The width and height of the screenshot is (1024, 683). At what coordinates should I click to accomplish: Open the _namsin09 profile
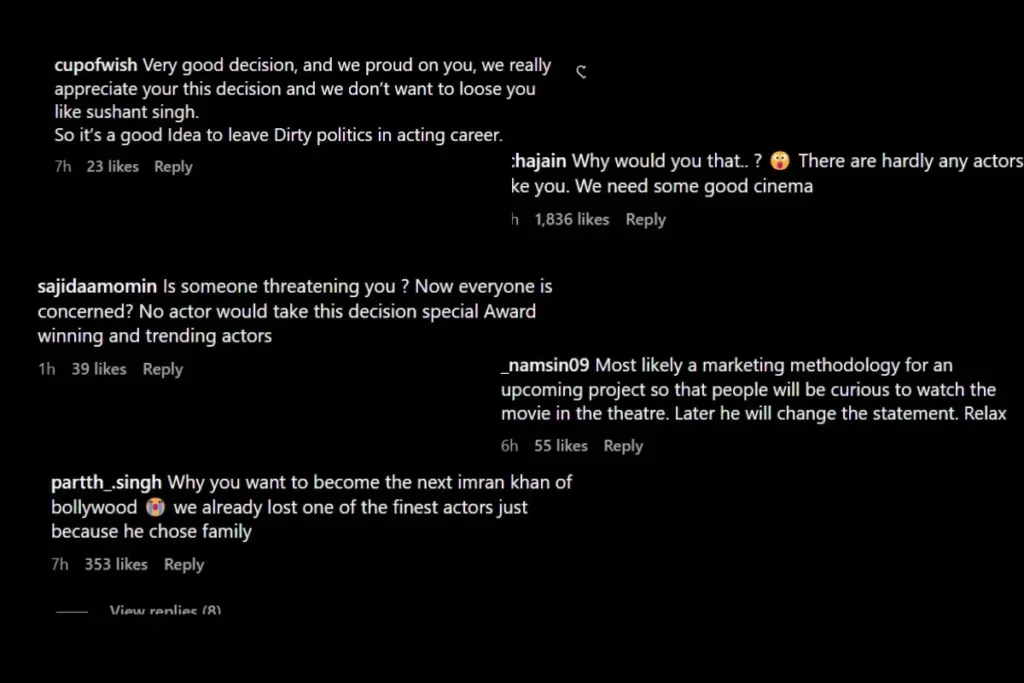(545, 365)
